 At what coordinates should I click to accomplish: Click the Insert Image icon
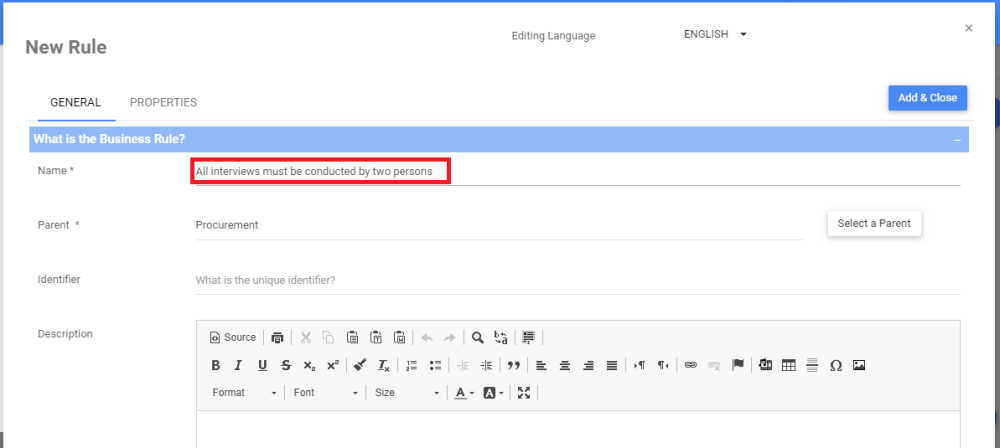coord(859,366)
